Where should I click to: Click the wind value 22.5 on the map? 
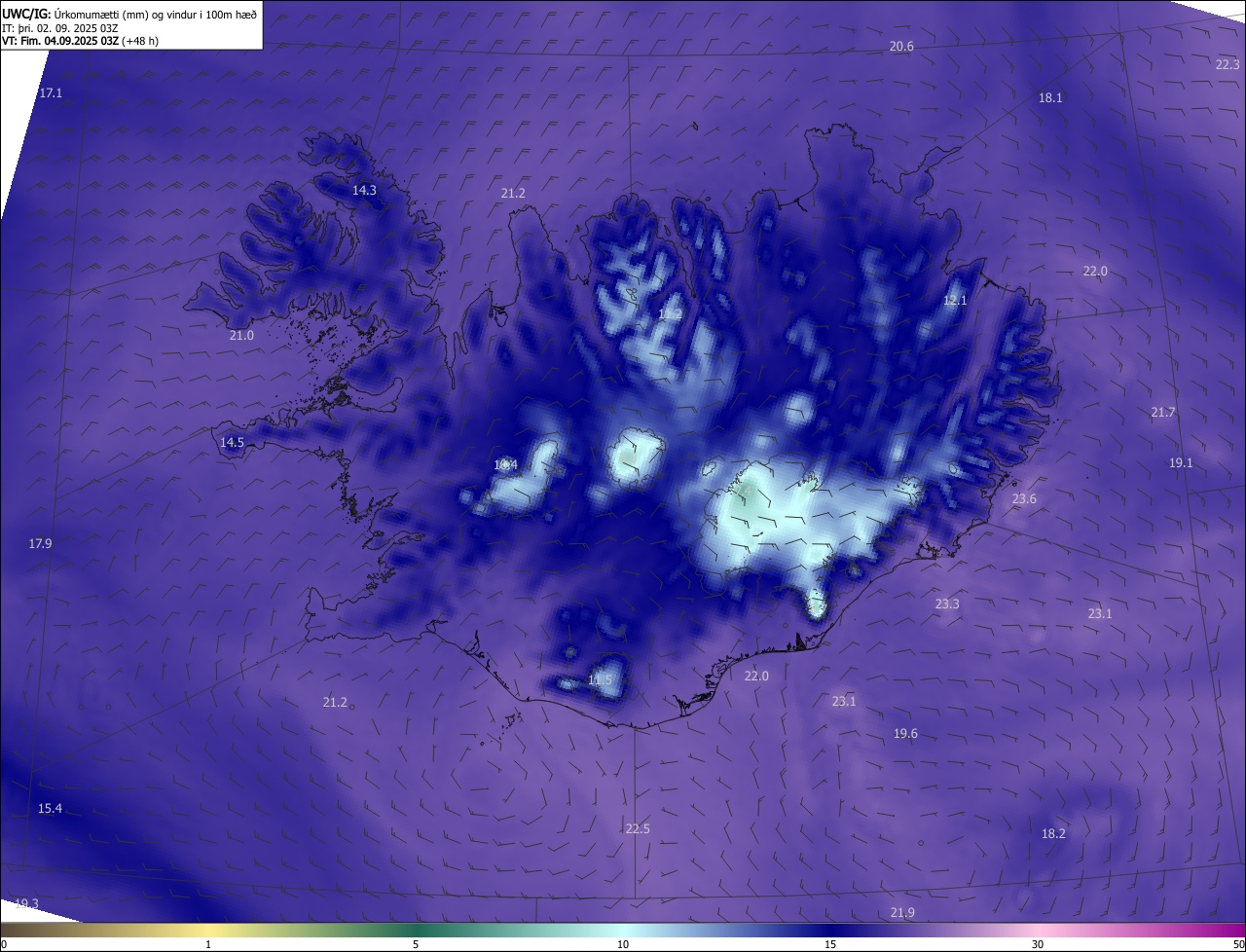coord(638,828)
